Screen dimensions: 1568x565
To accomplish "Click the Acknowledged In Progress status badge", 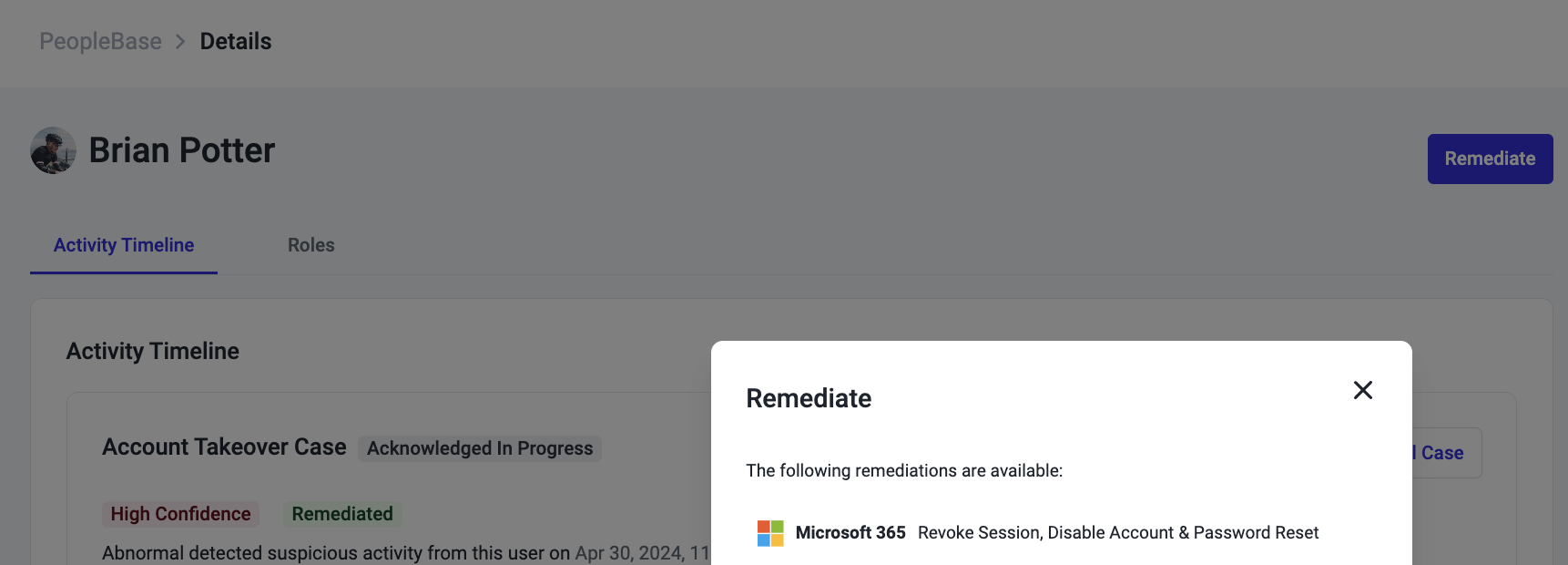I will coord(480,448).
